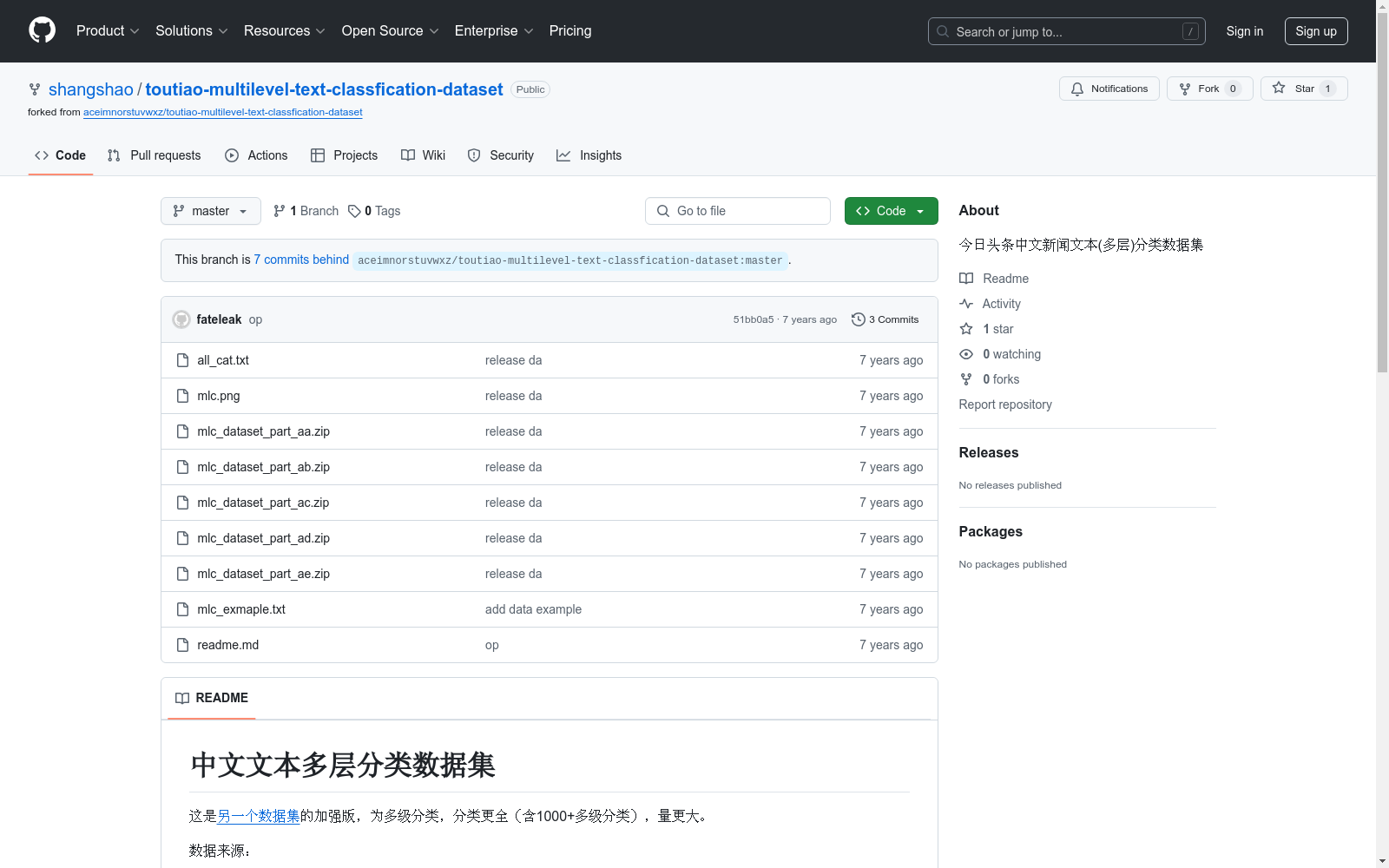Open the readme.md file
This screenshot has height=868, width=1389.
pos(228,645)
